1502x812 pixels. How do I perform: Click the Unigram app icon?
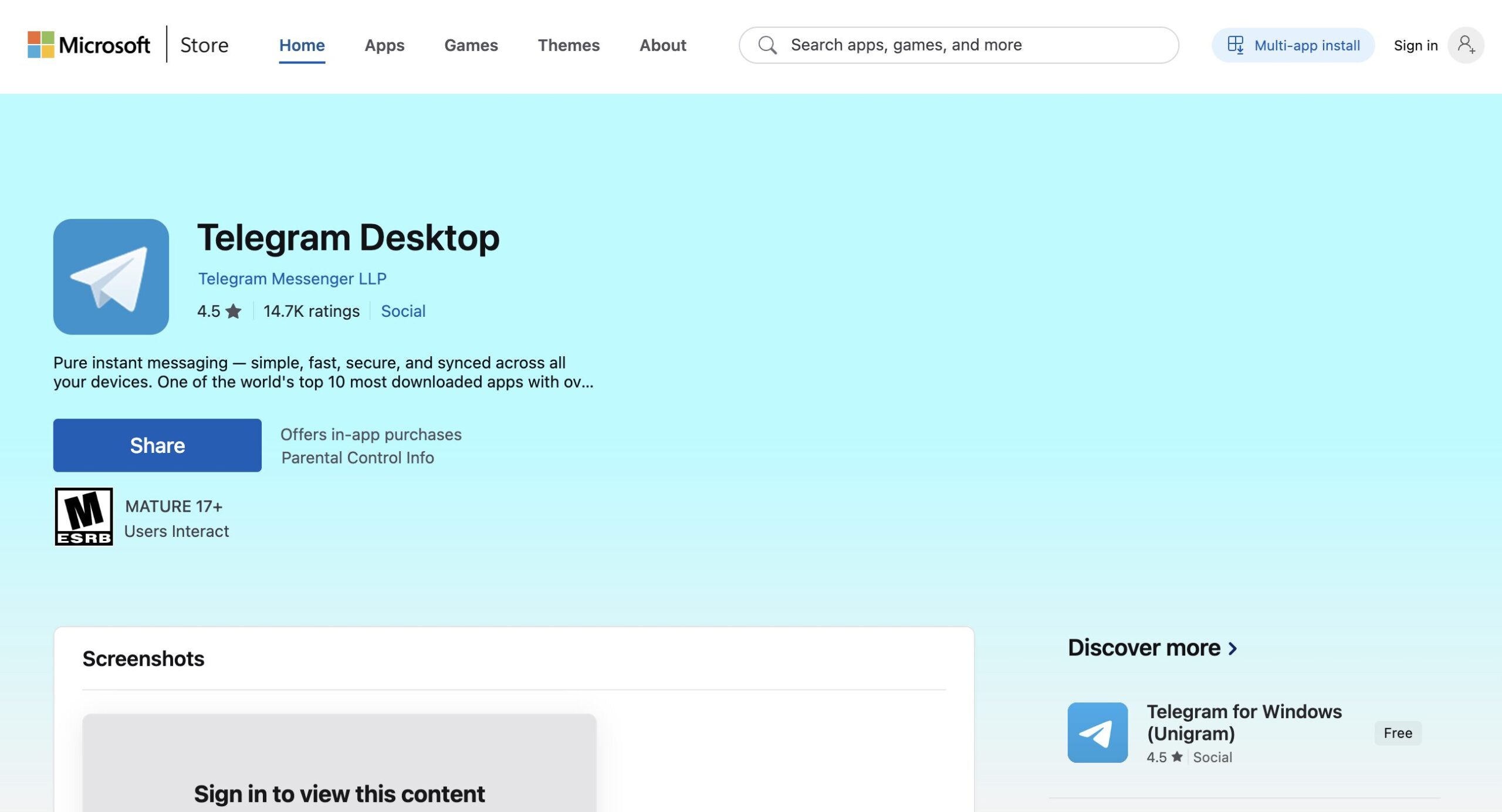pyautogui.click(x=1097, y=732)
